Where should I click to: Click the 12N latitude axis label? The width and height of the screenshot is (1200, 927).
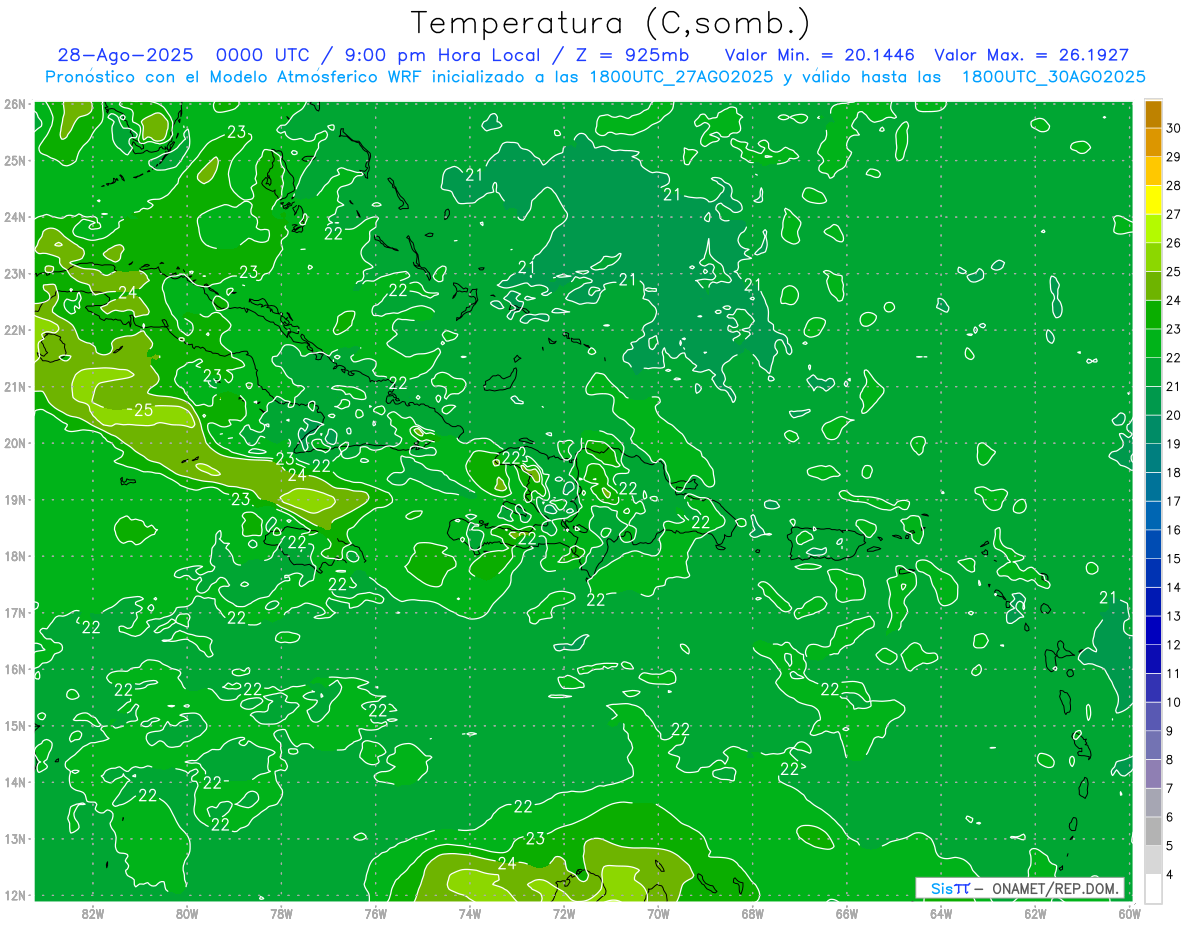pyautogui.click(x=15, y=895)
